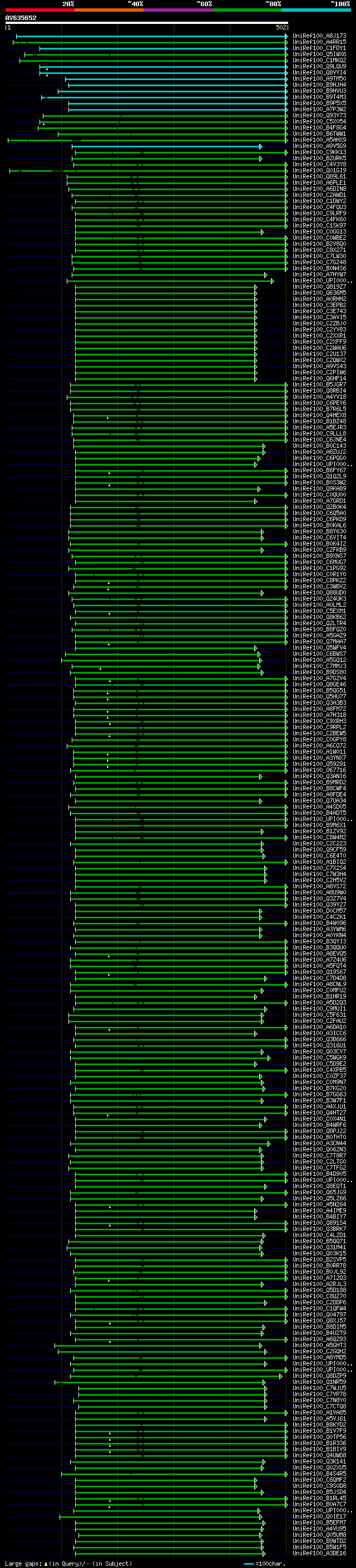Select the UniRef100_B4U2T9 label

[x=319, y=1333]
